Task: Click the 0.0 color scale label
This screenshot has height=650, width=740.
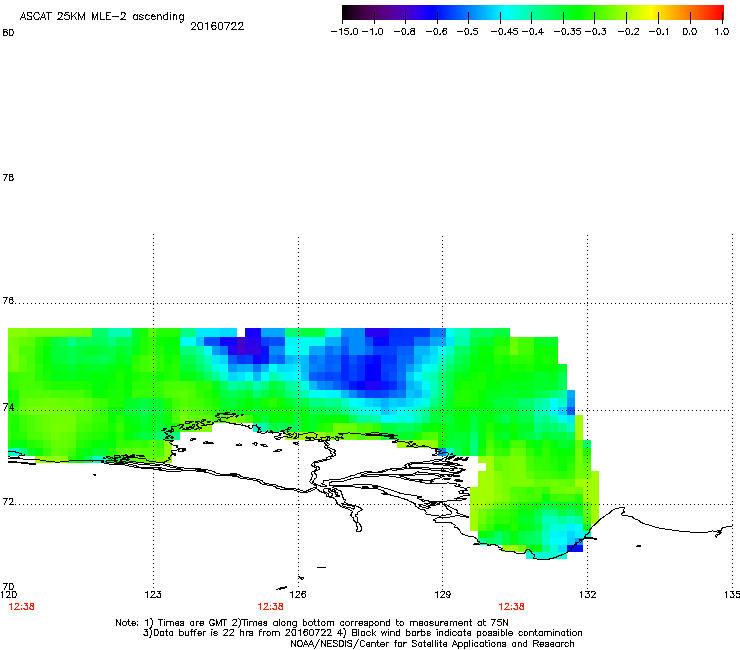Action: (x=690, y=32)
